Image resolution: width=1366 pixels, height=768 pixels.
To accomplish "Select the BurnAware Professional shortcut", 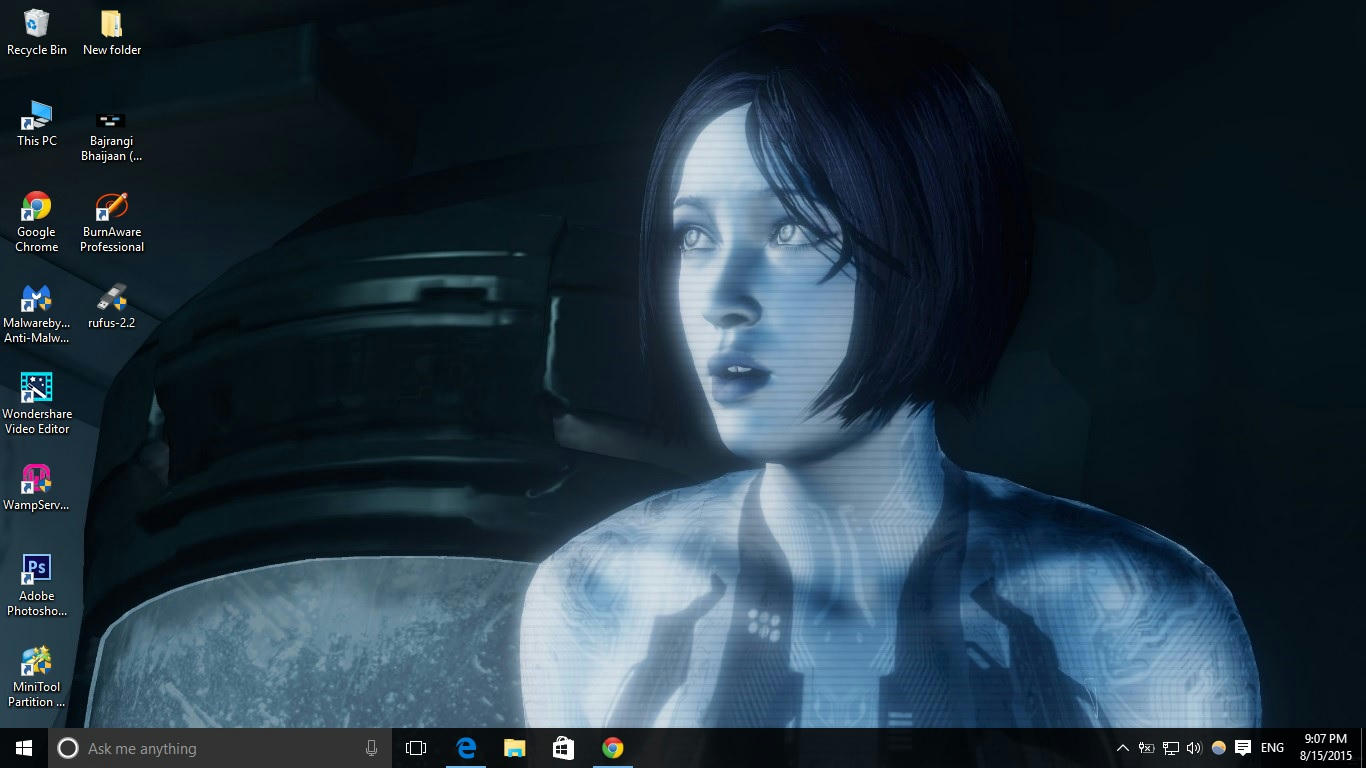I will click(112, 222).
